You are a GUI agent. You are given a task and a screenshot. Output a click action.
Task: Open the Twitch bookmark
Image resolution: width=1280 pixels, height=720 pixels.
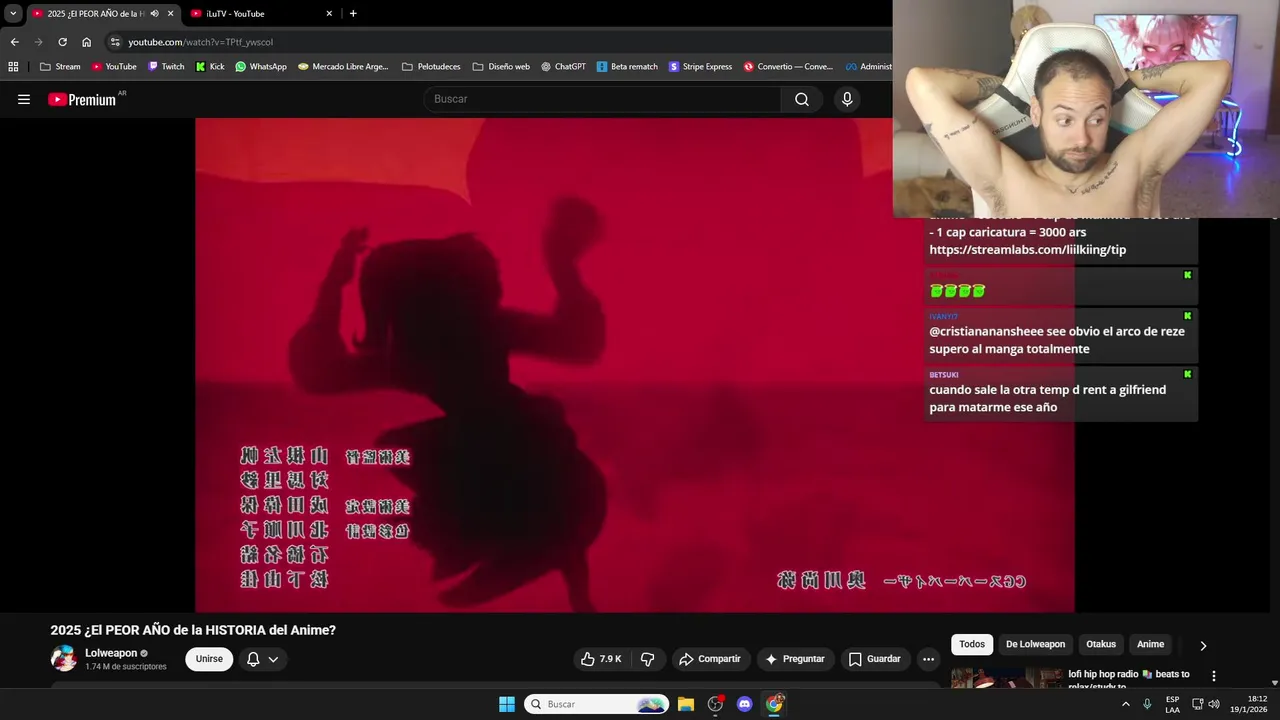click(166, 67)
